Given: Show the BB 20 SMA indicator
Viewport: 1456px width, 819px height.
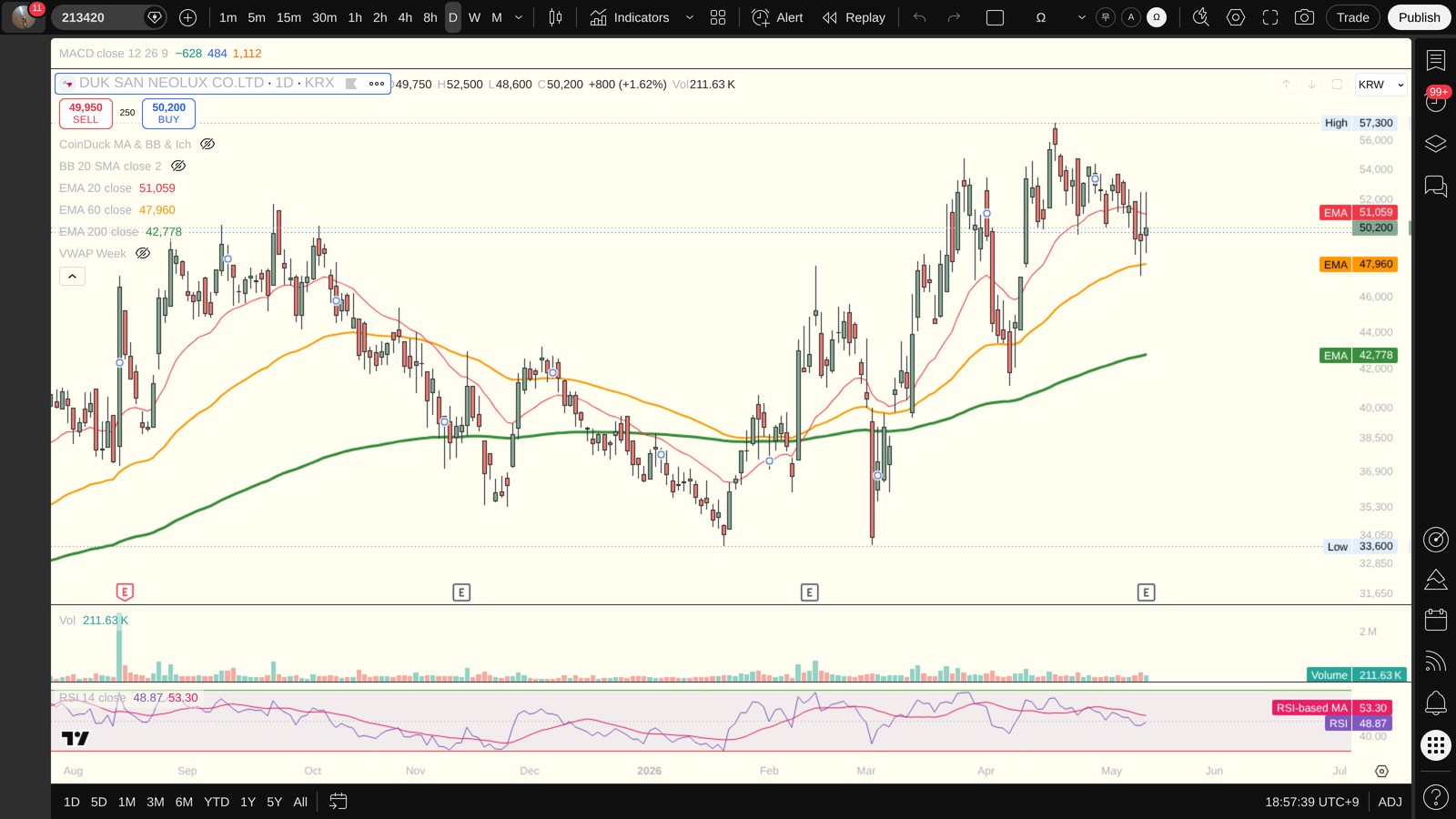Looking at the screenshot, I should [178, 166].
